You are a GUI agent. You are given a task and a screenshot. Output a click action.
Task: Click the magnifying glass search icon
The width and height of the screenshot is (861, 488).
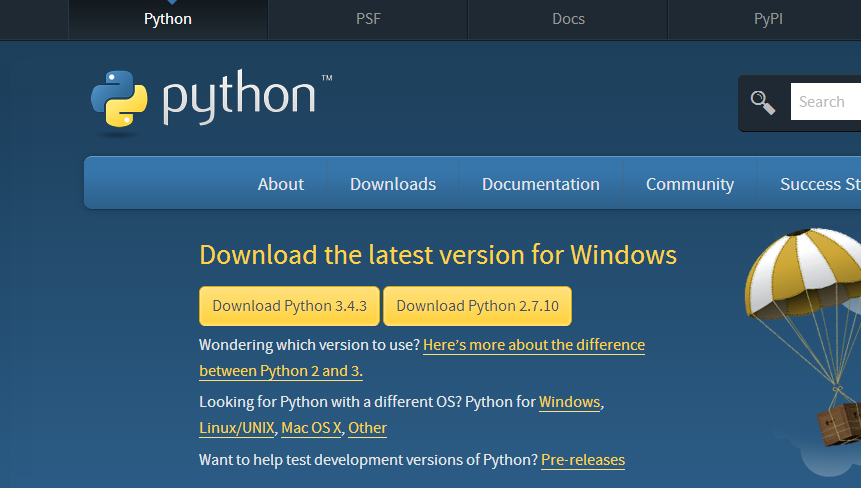click(763, 102)
